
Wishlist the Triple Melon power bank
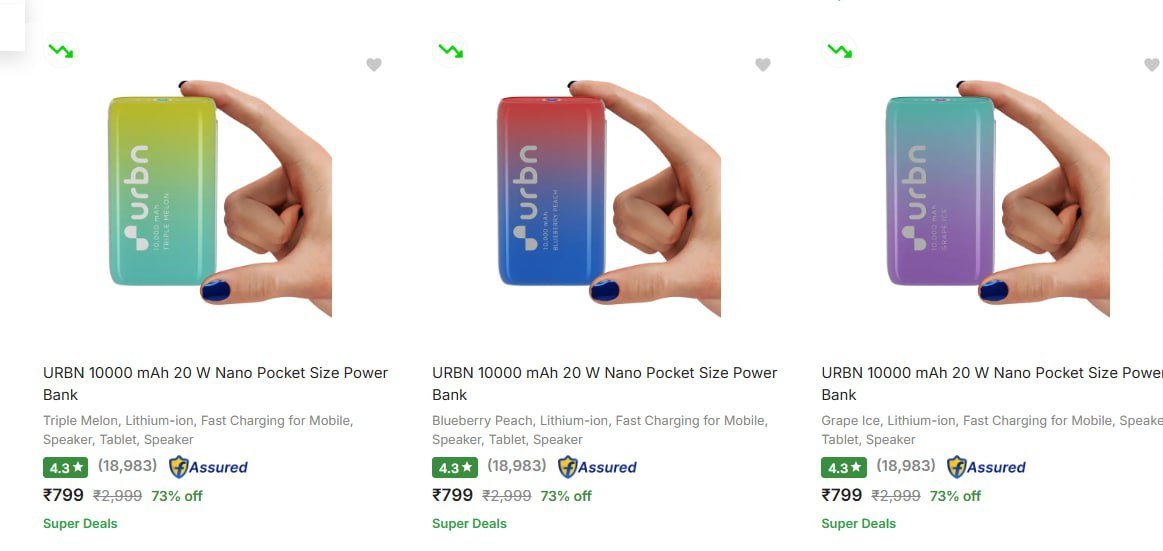[374, 65]
